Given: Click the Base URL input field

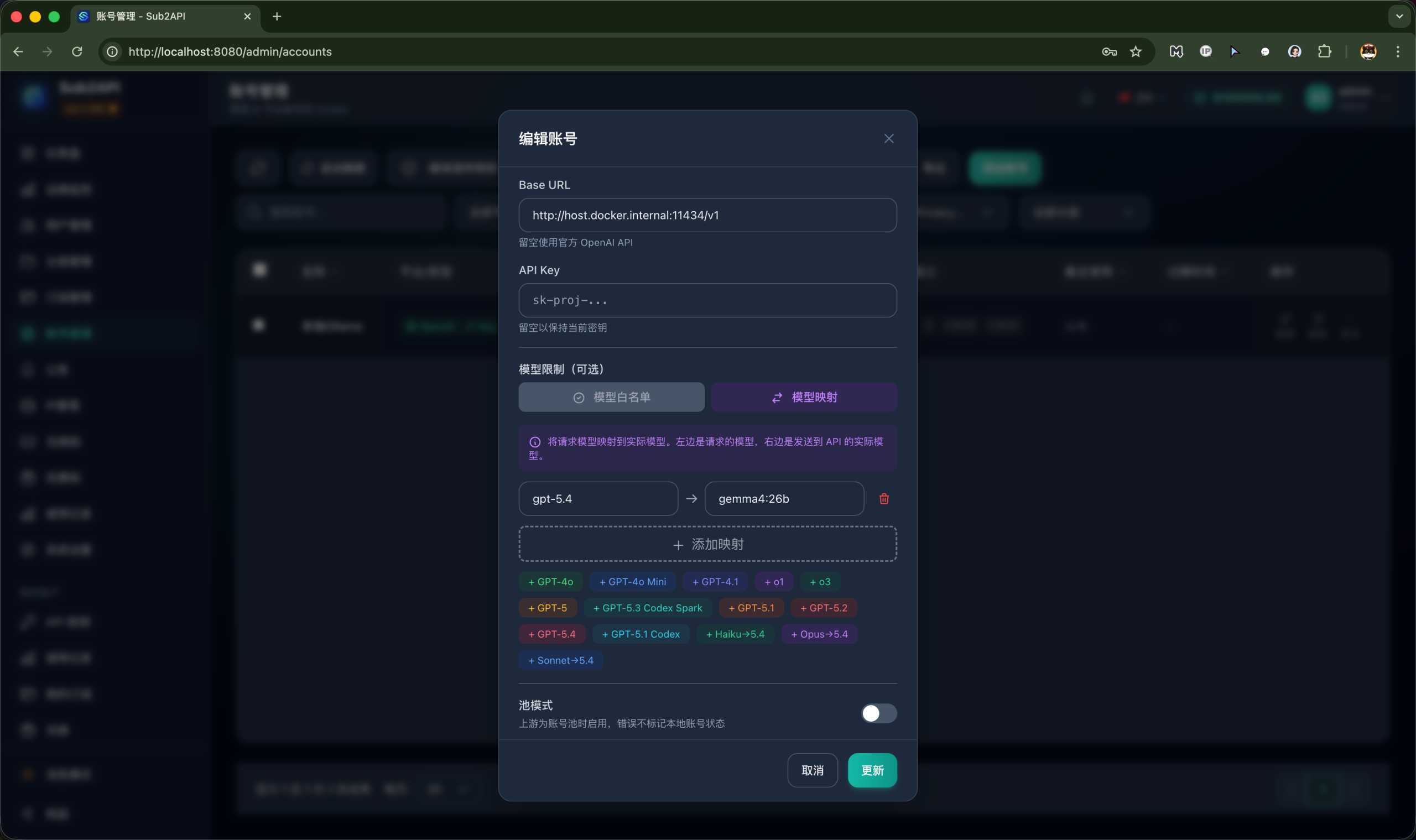Looking at the screenshot, I should coord(707,215).
